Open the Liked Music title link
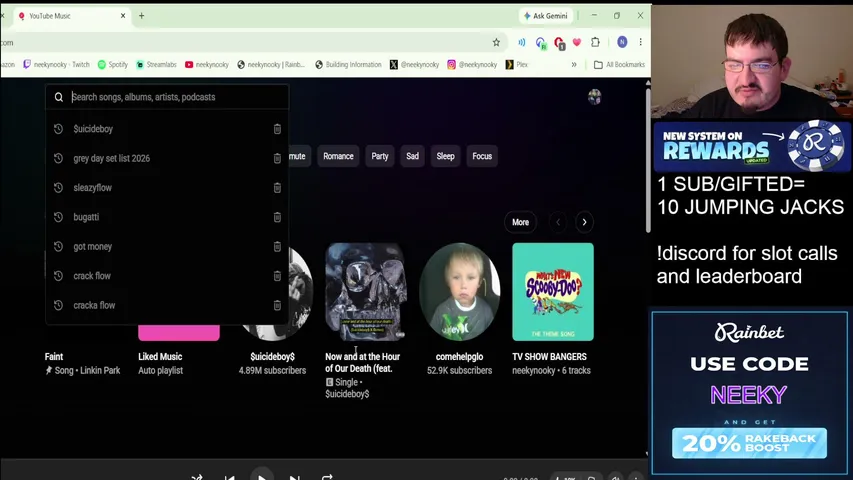 tap(160, 356)
